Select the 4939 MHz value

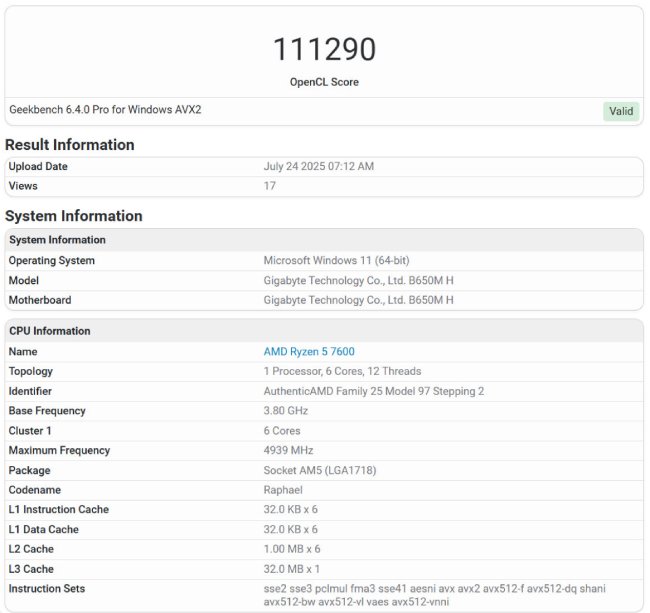coord(289,450)
